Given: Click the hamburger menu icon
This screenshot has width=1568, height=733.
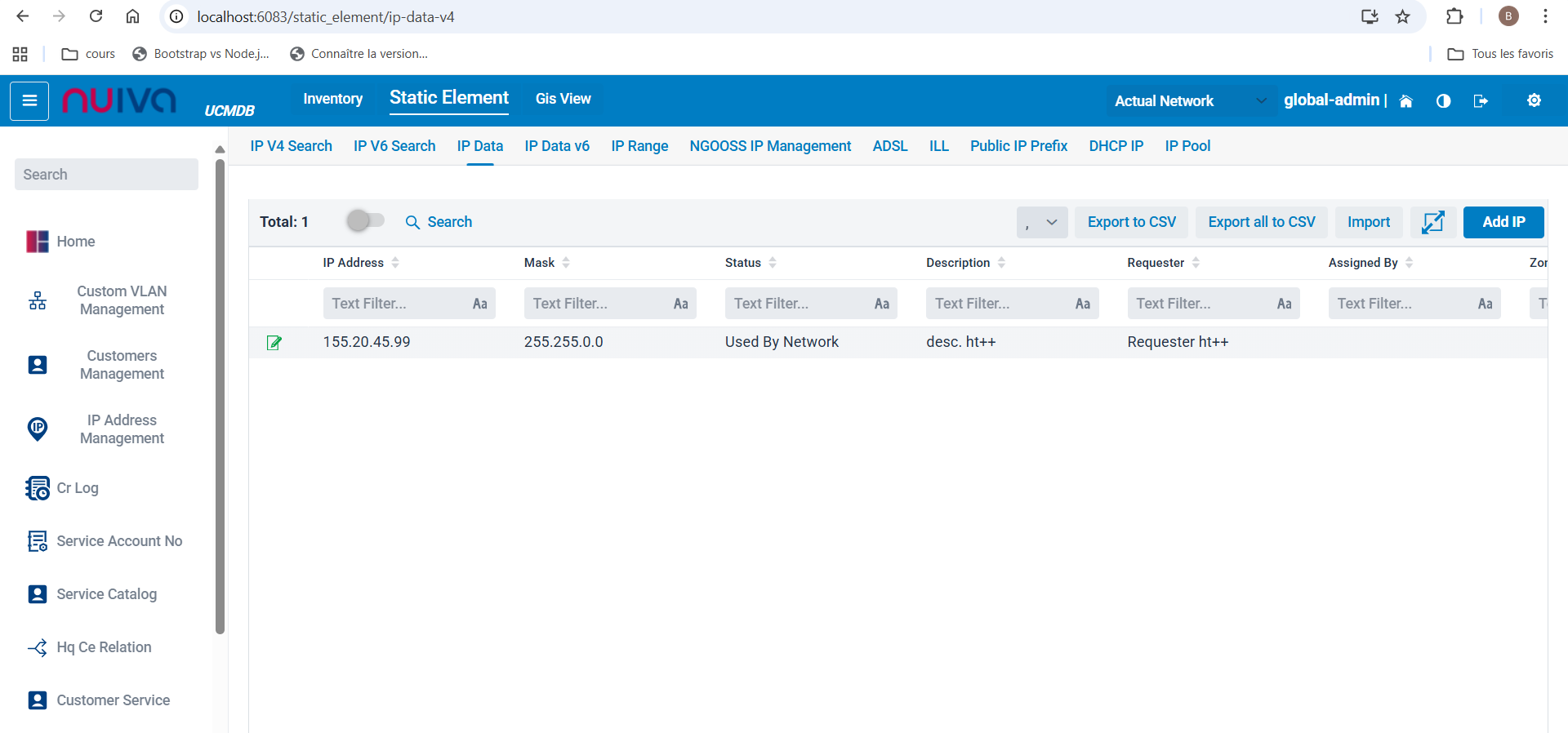Looking at the screenshot, I should click(x=29, y=100).
